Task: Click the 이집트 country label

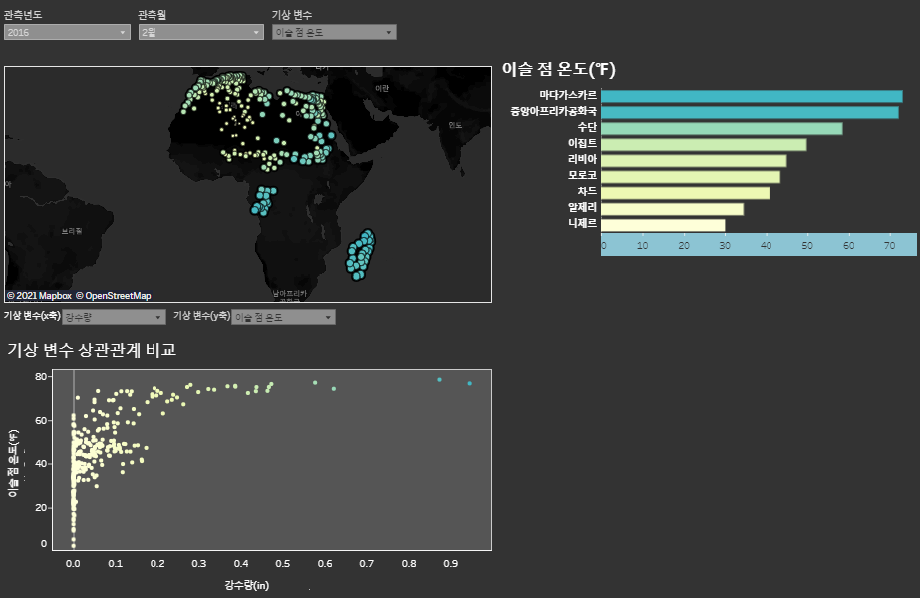Action: click(x=583, y=143)
